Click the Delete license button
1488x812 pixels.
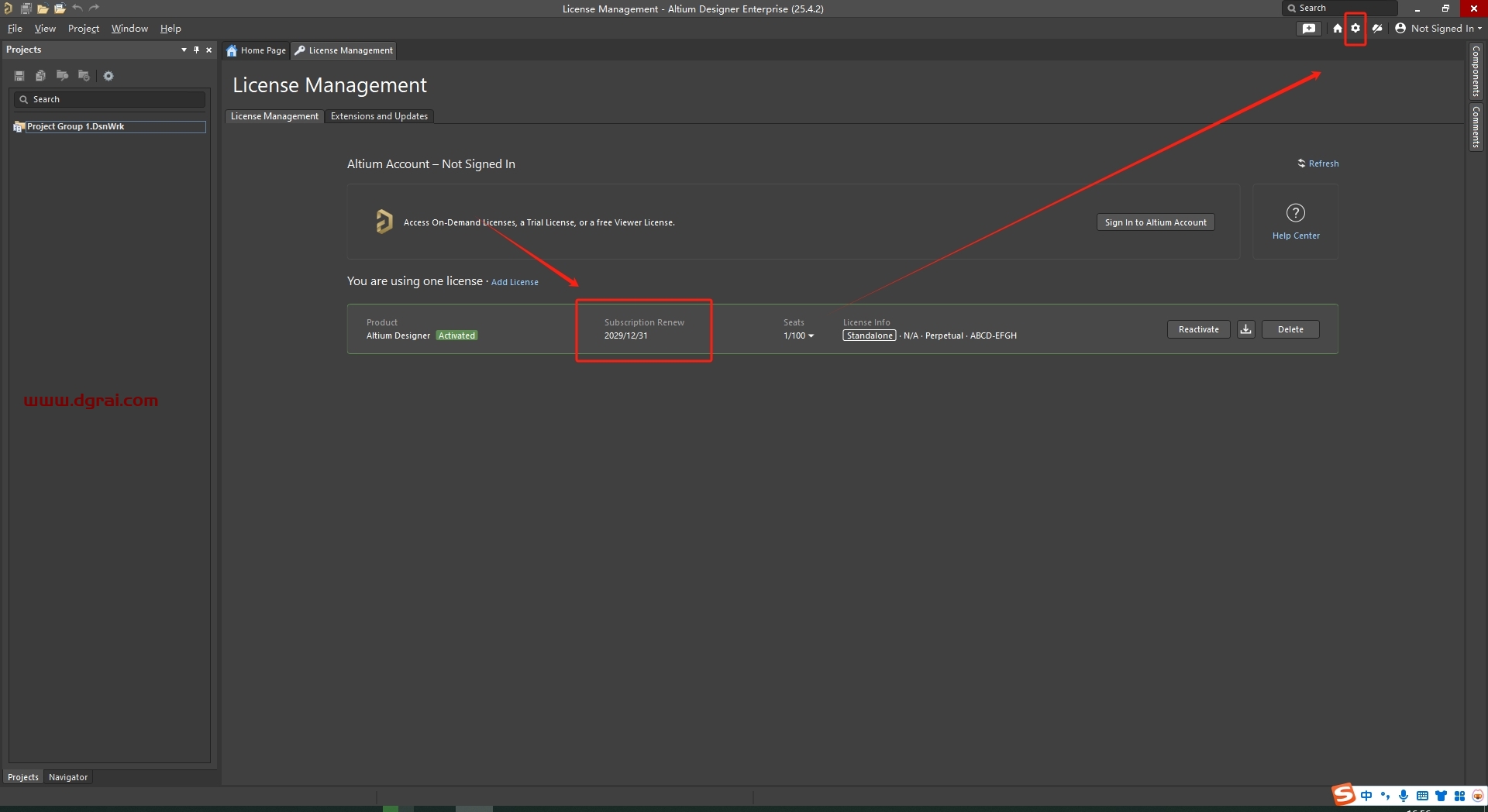pyautogui.click(x=1290, y=329)
